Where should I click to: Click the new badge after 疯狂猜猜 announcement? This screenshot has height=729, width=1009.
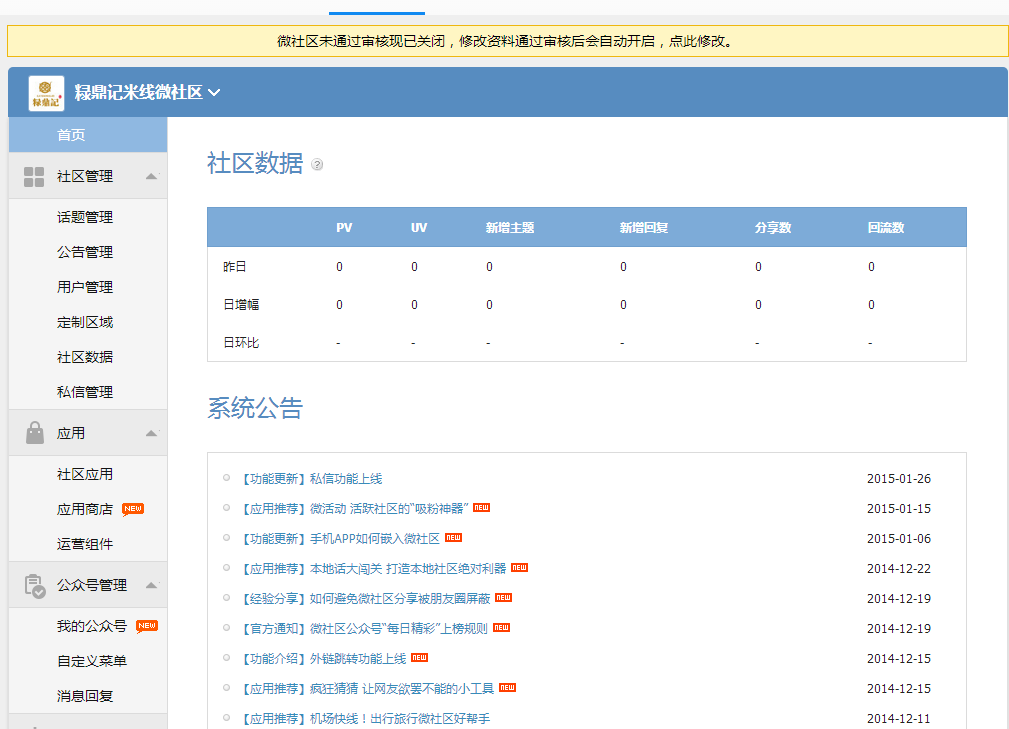(x=507, y=687)
